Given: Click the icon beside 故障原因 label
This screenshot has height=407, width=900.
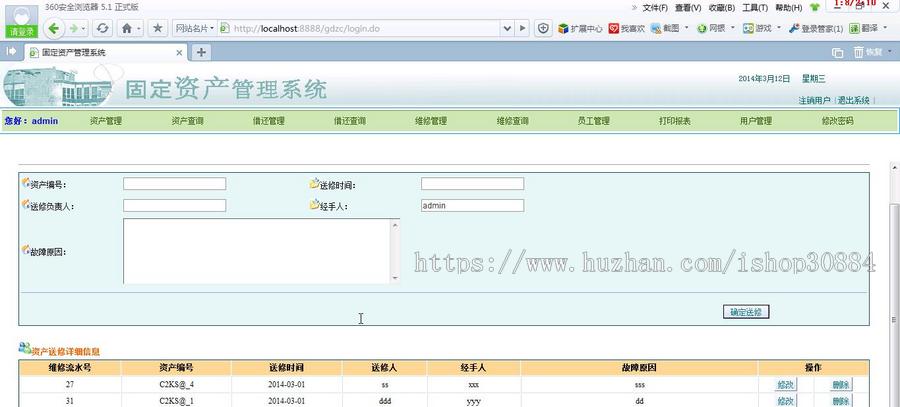Looking at the screenshot, I should pyautogui.click(x=25, y=250).
